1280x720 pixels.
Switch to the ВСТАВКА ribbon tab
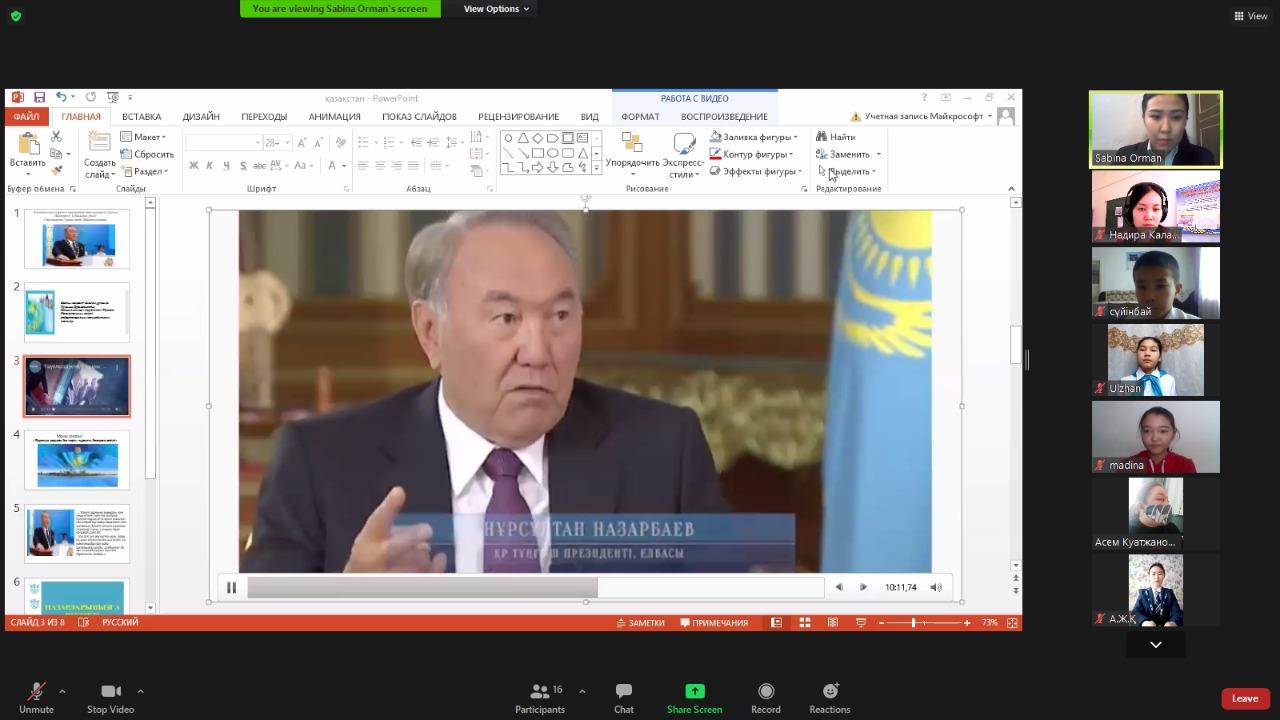141,117
